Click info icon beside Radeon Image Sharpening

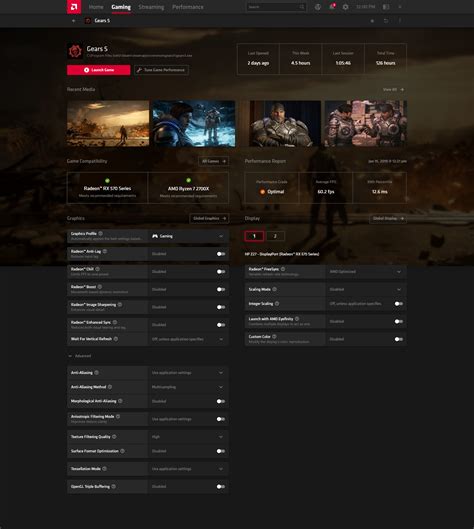[120, 304]
